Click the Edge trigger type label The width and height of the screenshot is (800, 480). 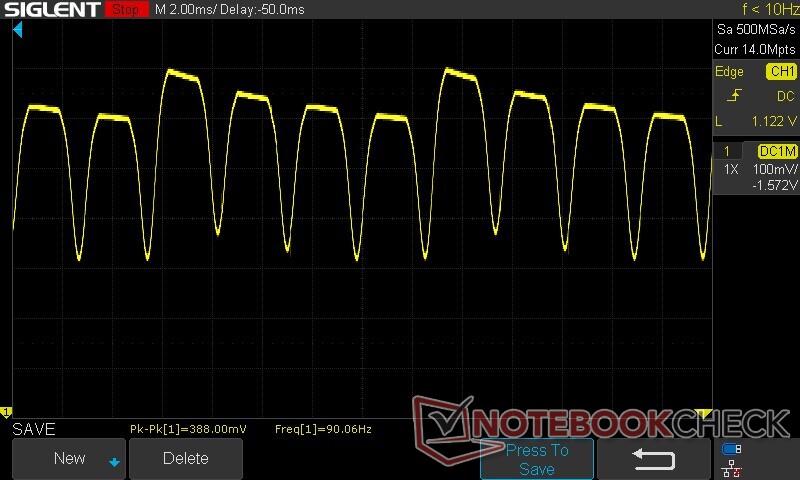coord(729,72)
